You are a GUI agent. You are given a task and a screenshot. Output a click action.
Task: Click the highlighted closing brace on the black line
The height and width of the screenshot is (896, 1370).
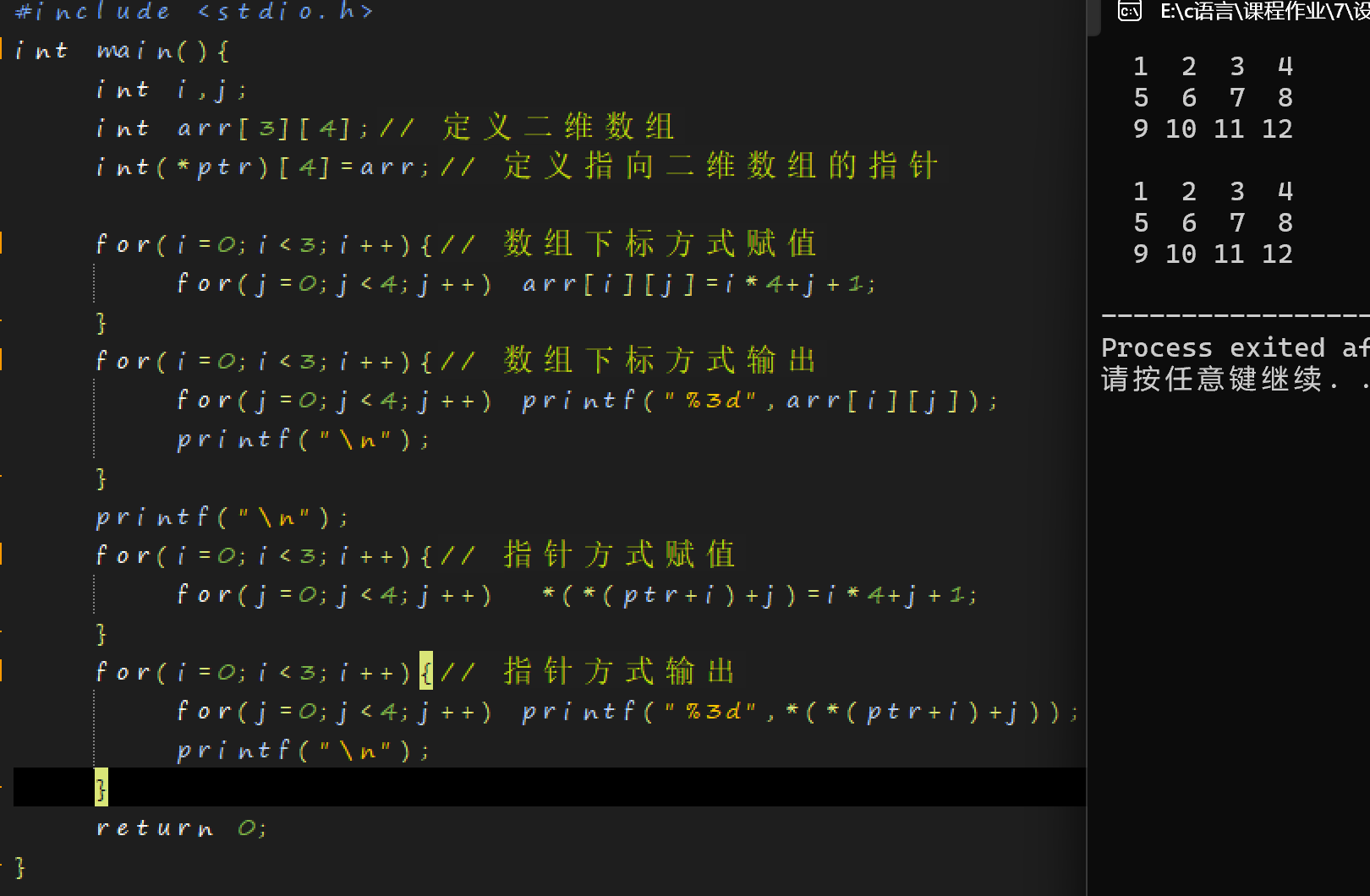point(101,788)
